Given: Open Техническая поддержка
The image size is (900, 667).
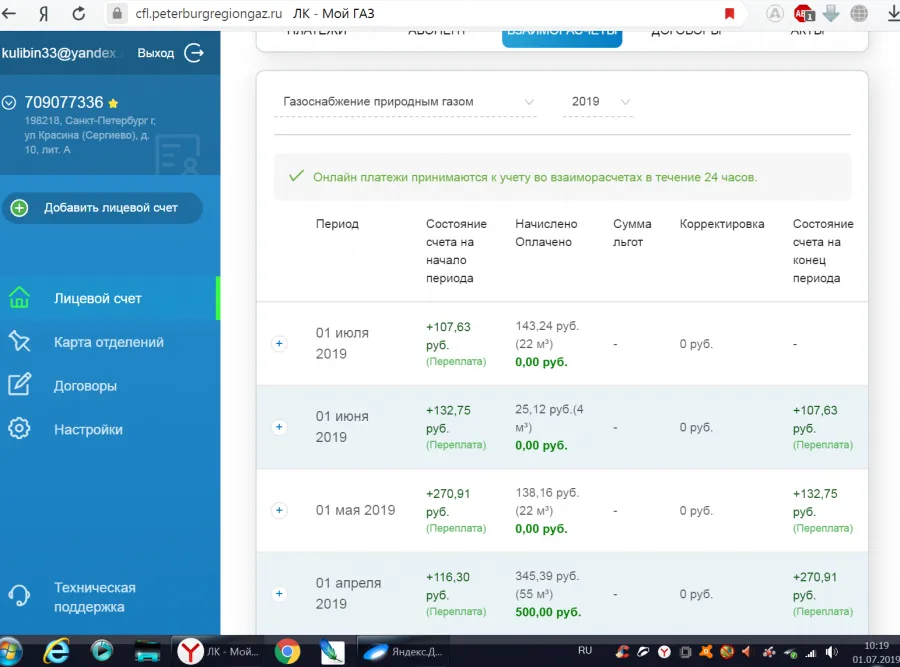Looking at the screenshot, I should click(95, 597).
